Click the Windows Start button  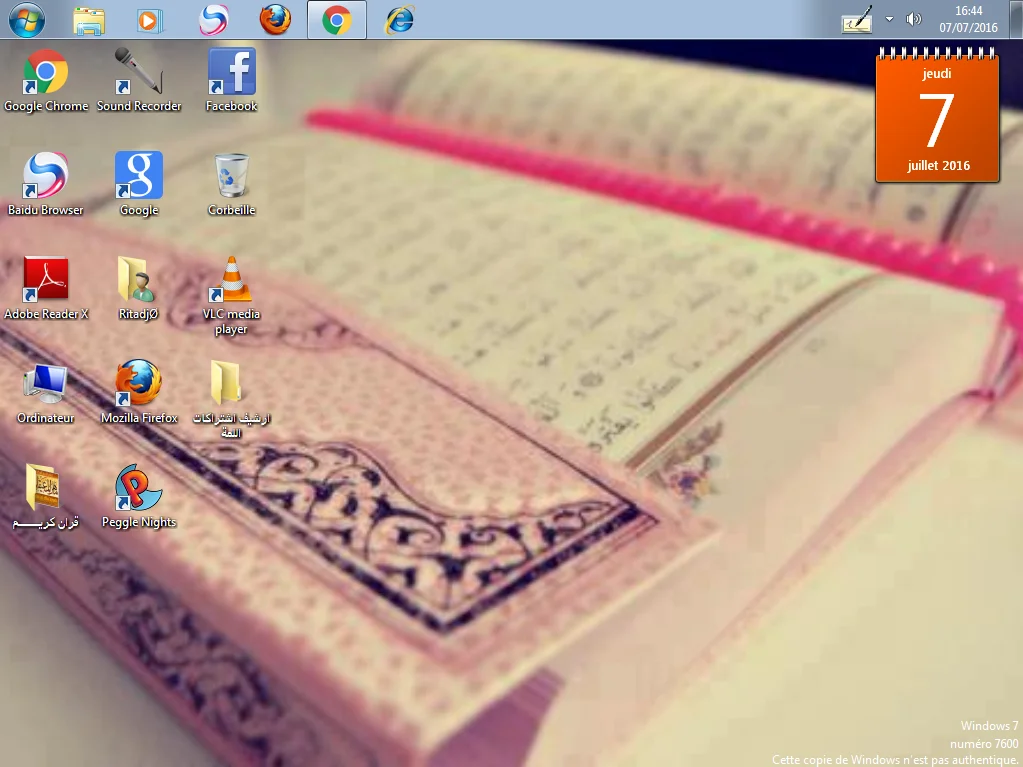26,19
